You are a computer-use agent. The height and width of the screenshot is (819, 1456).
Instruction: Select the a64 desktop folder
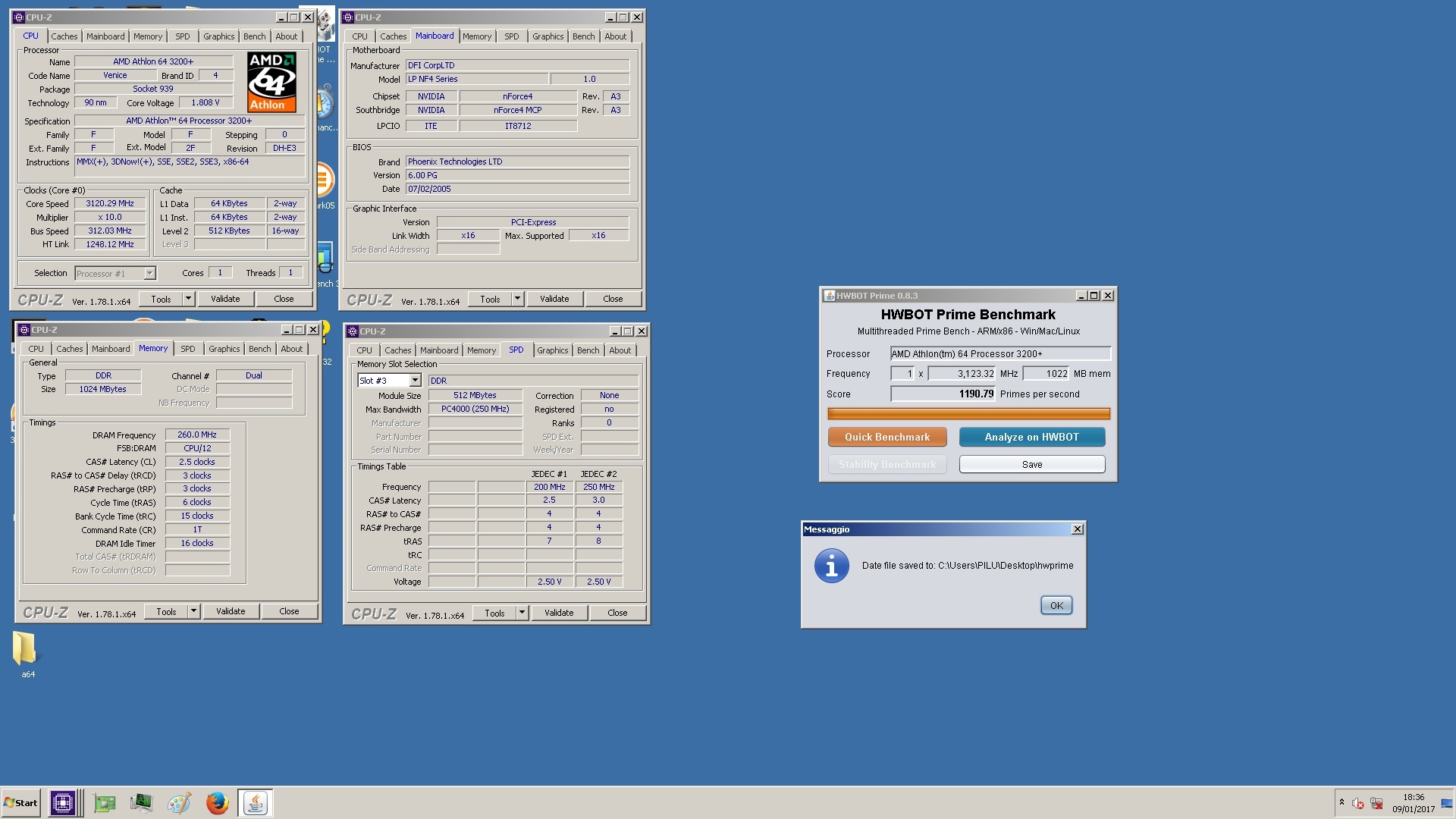point(27,655)
